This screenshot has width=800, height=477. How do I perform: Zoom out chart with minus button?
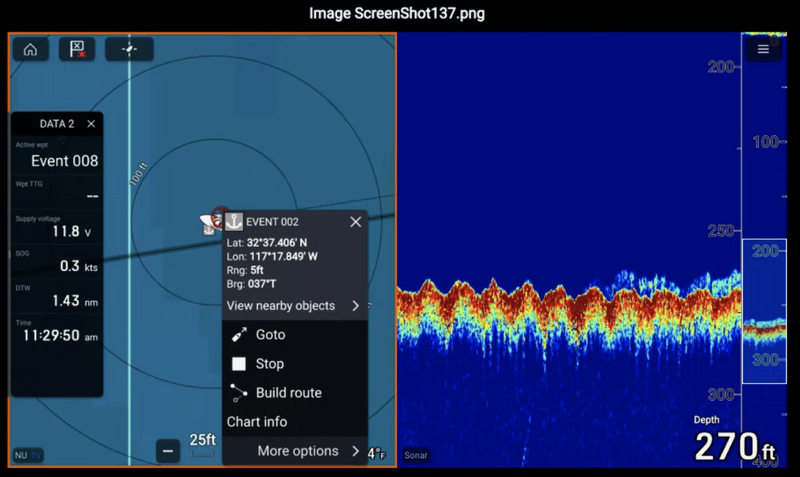tap(168, 451)
